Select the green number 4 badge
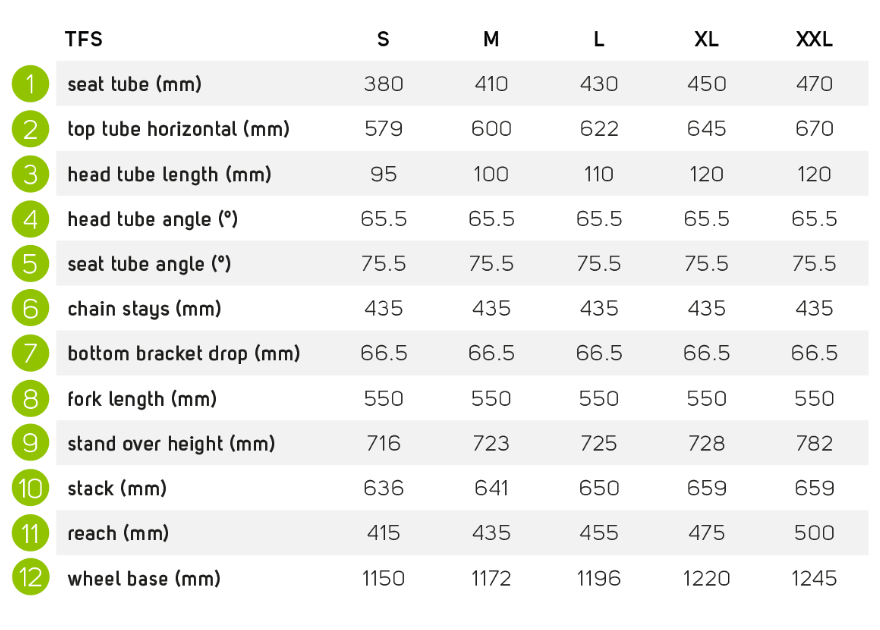Screen dimensions: 880x630 pyautogui.click(x=30, y=219)
